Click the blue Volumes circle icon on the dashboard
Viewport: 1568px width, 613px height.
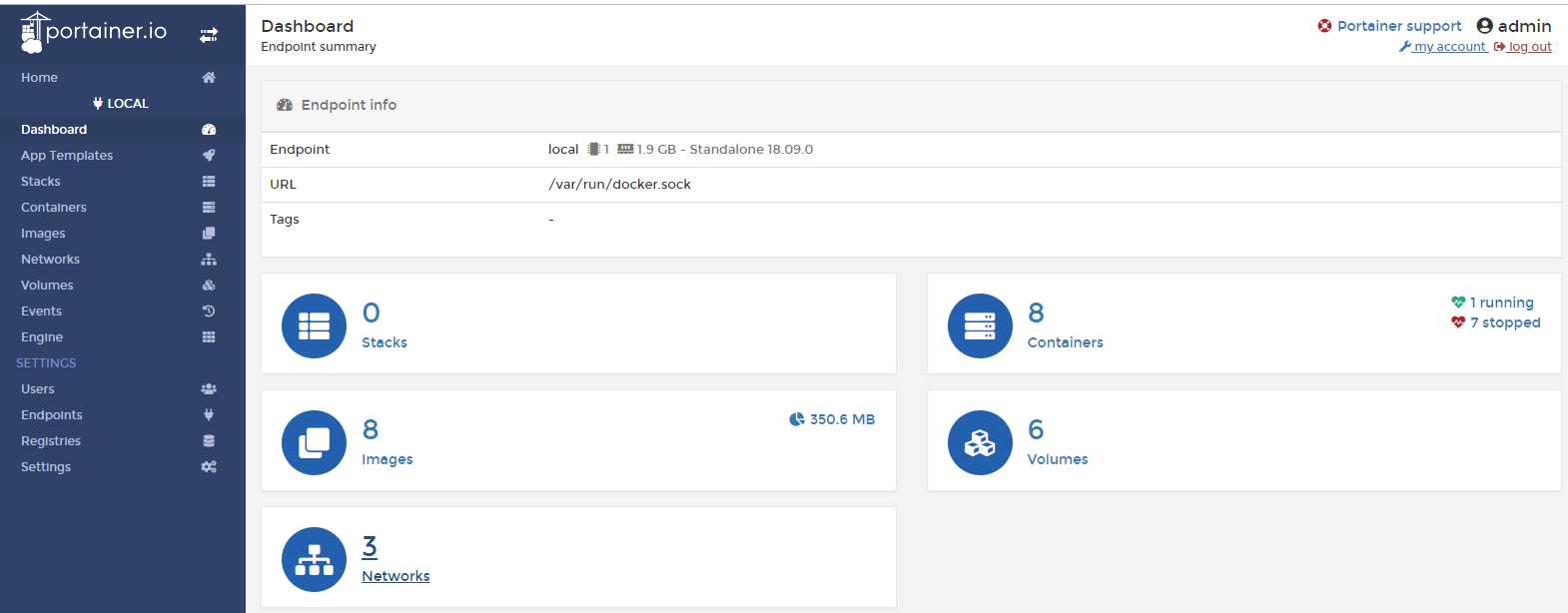pos(980,442)
